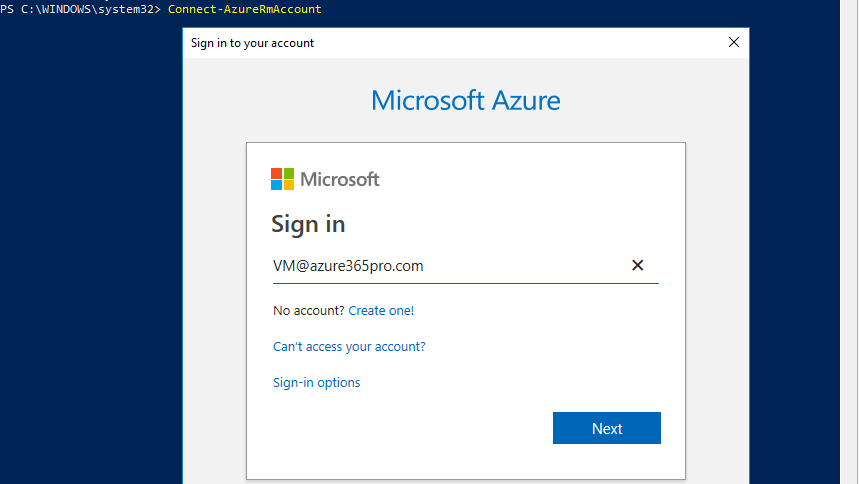Click the No account? label text

tap(308, 311)
